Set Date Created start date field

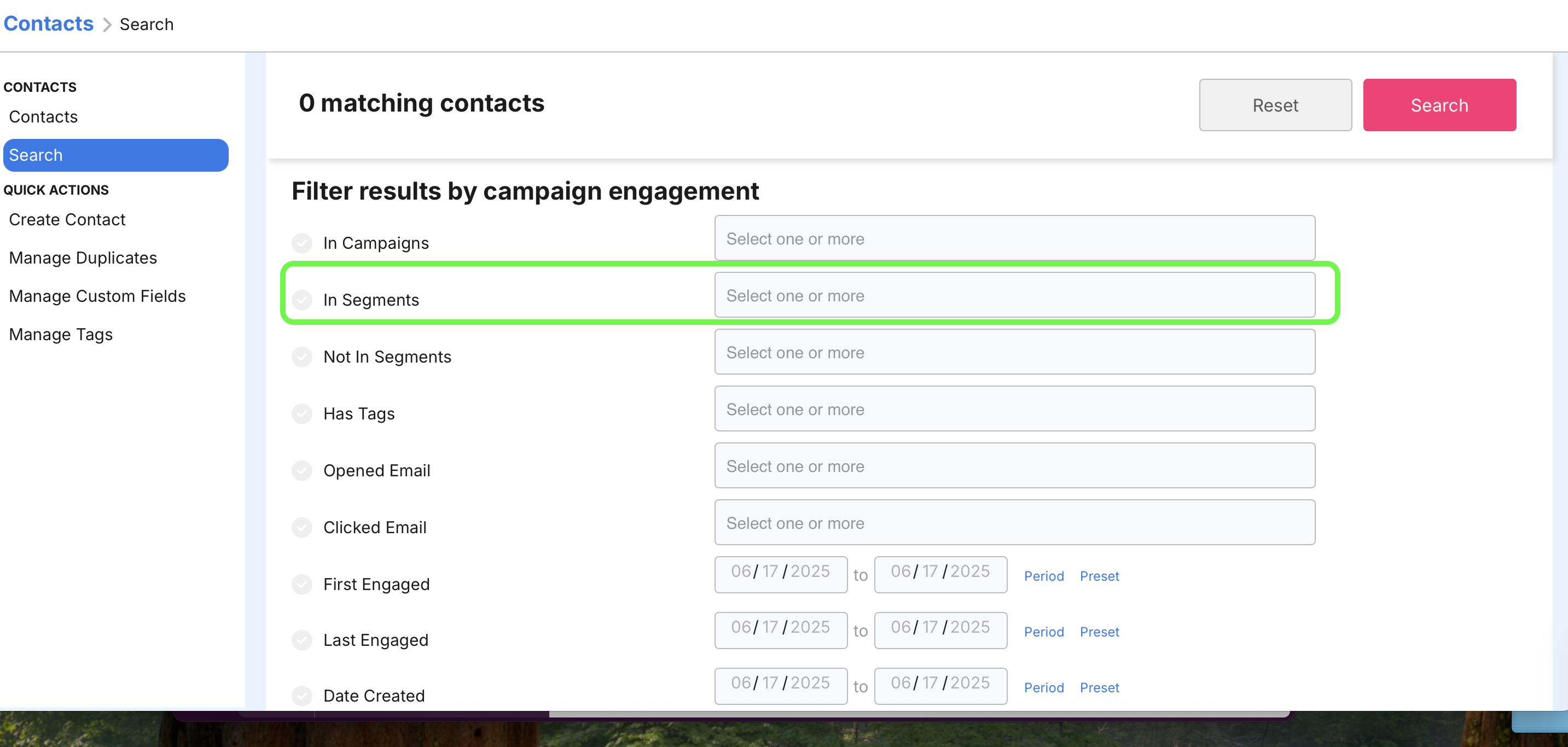781,686
